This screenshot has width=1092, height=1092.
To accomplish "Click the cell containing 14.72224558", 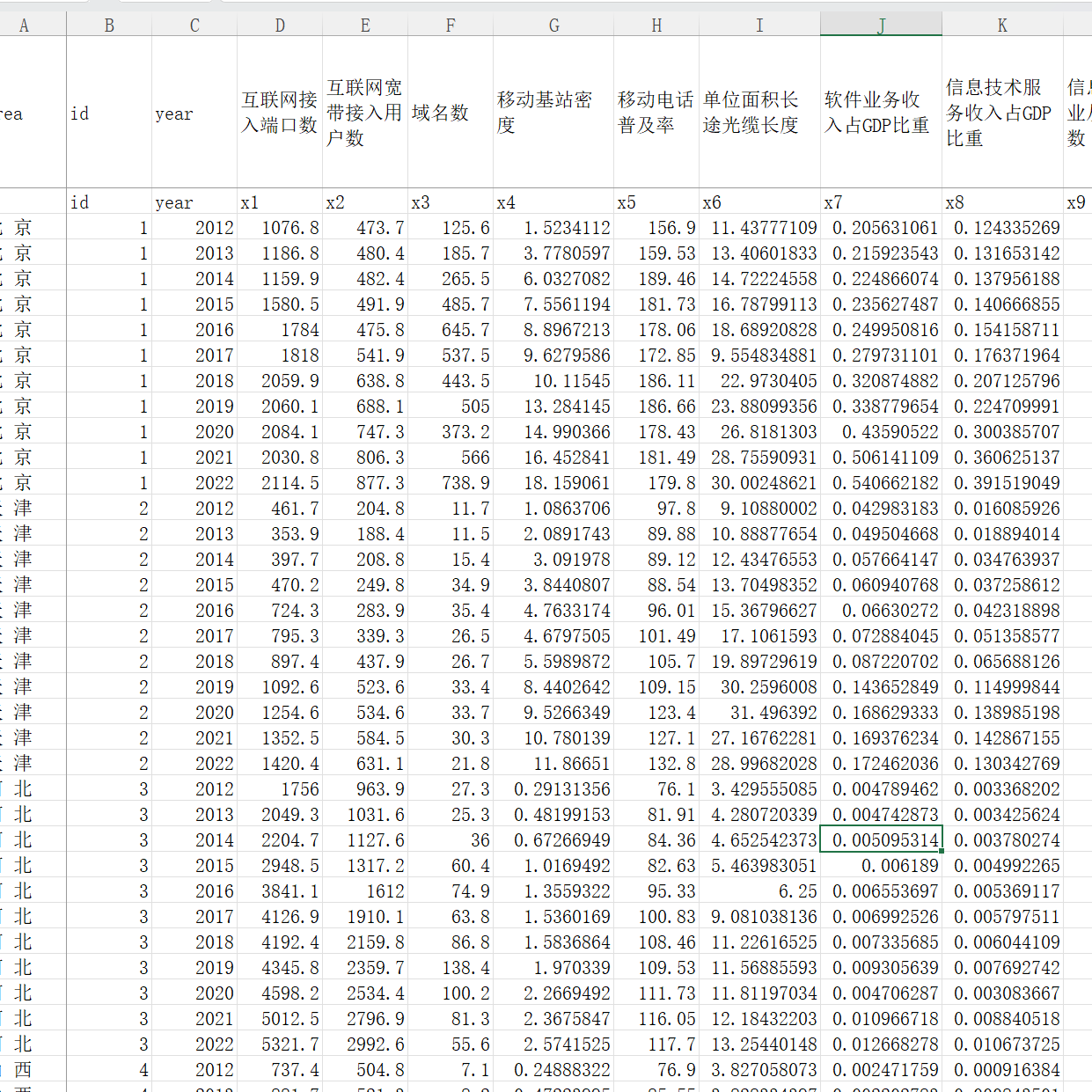I will tap(759, 278).
